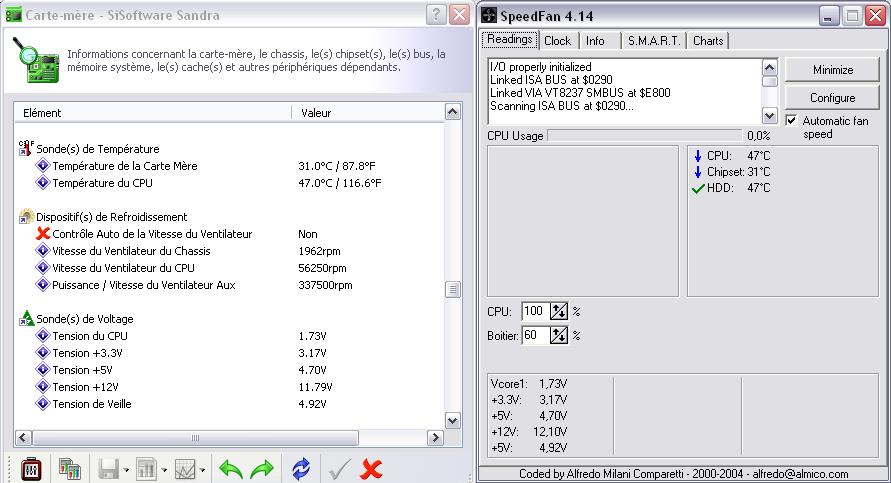The width and height of the screenshot is (891, 483).
Task: Open the grey bar chart dropdown arrow
Action: tap(163, 469)
